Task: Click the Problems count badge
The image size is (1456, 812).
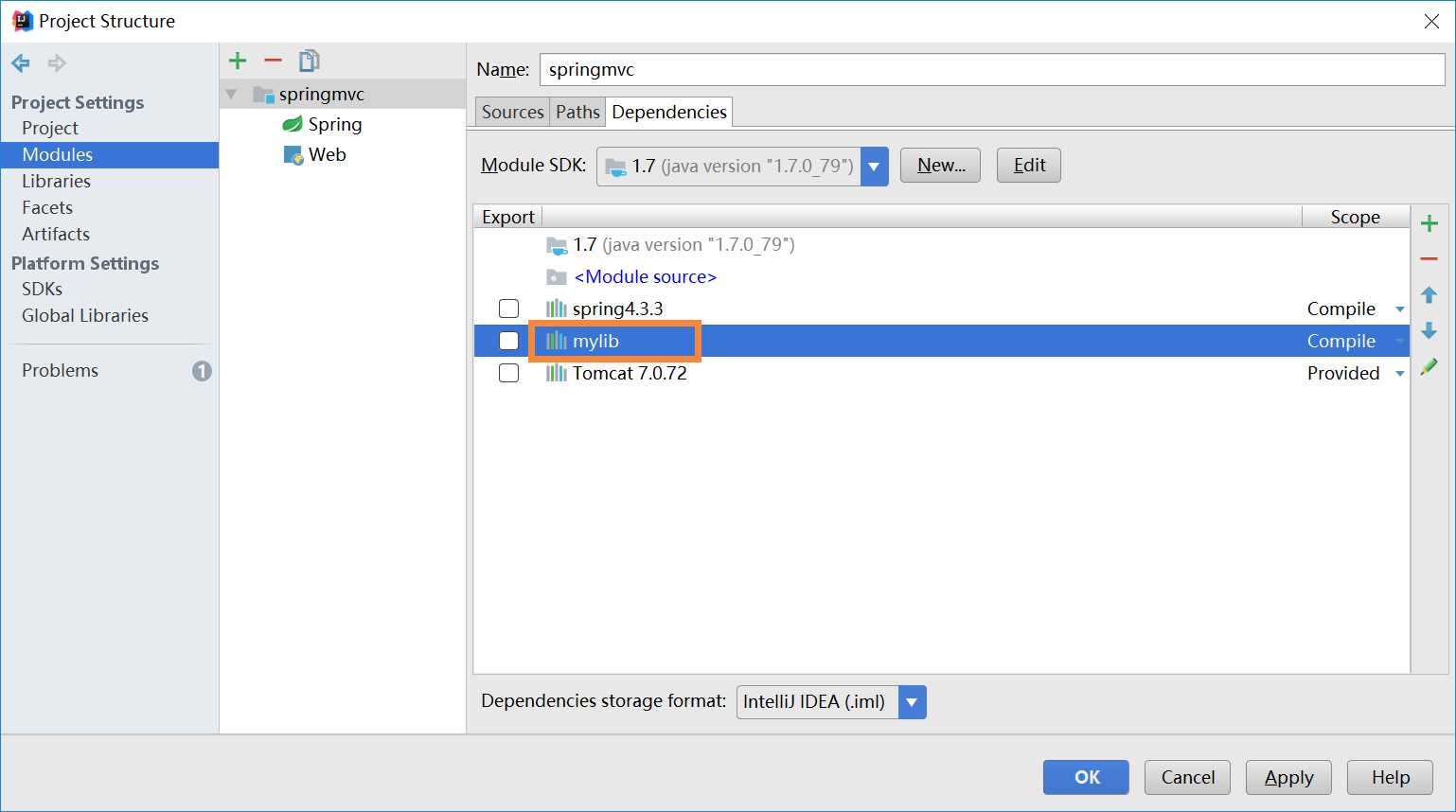Action: click(202, 371)
